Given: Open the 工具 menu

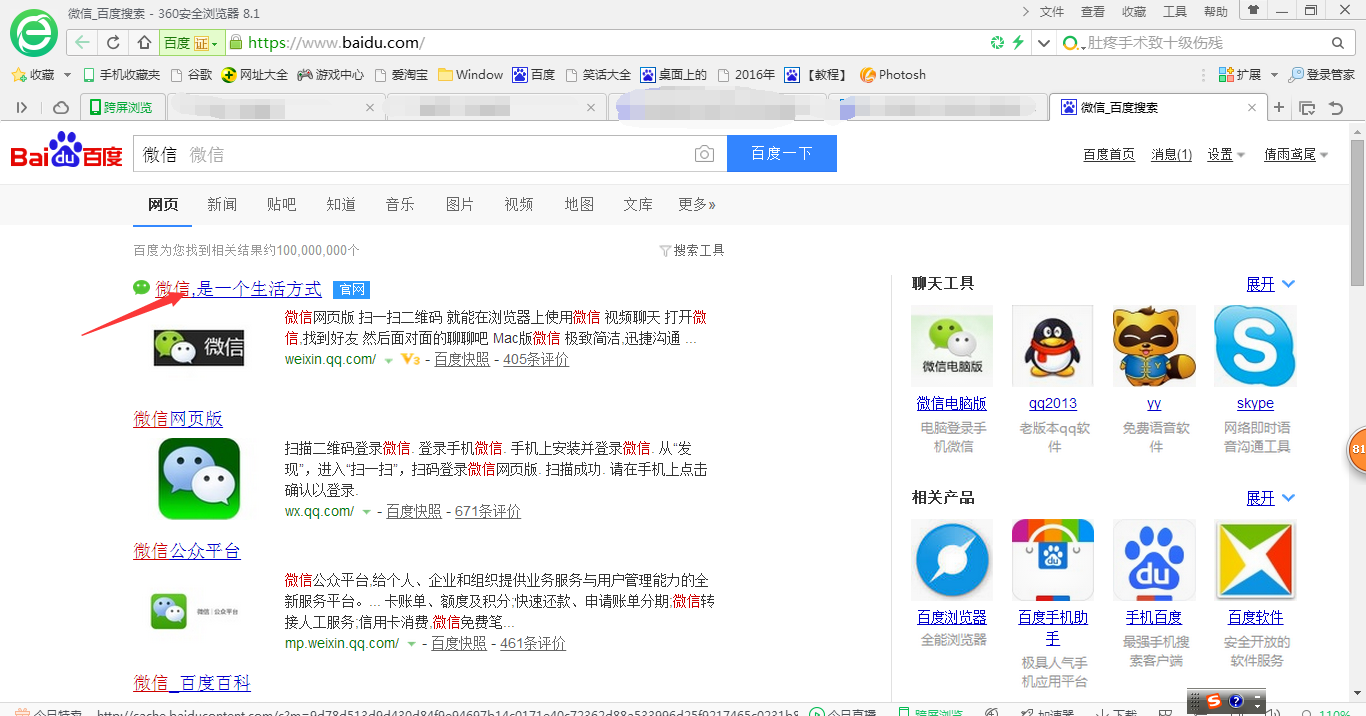Looking at the screenshot, I should pyautogui.click(x=1175, y=12).
